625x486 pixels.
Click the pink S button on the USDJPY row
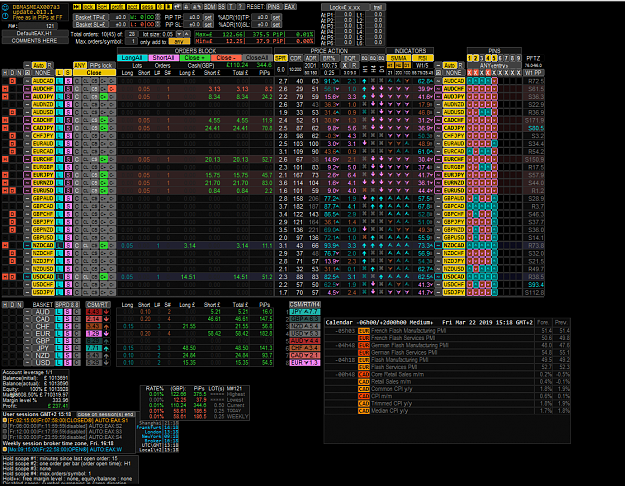(68, 292)
